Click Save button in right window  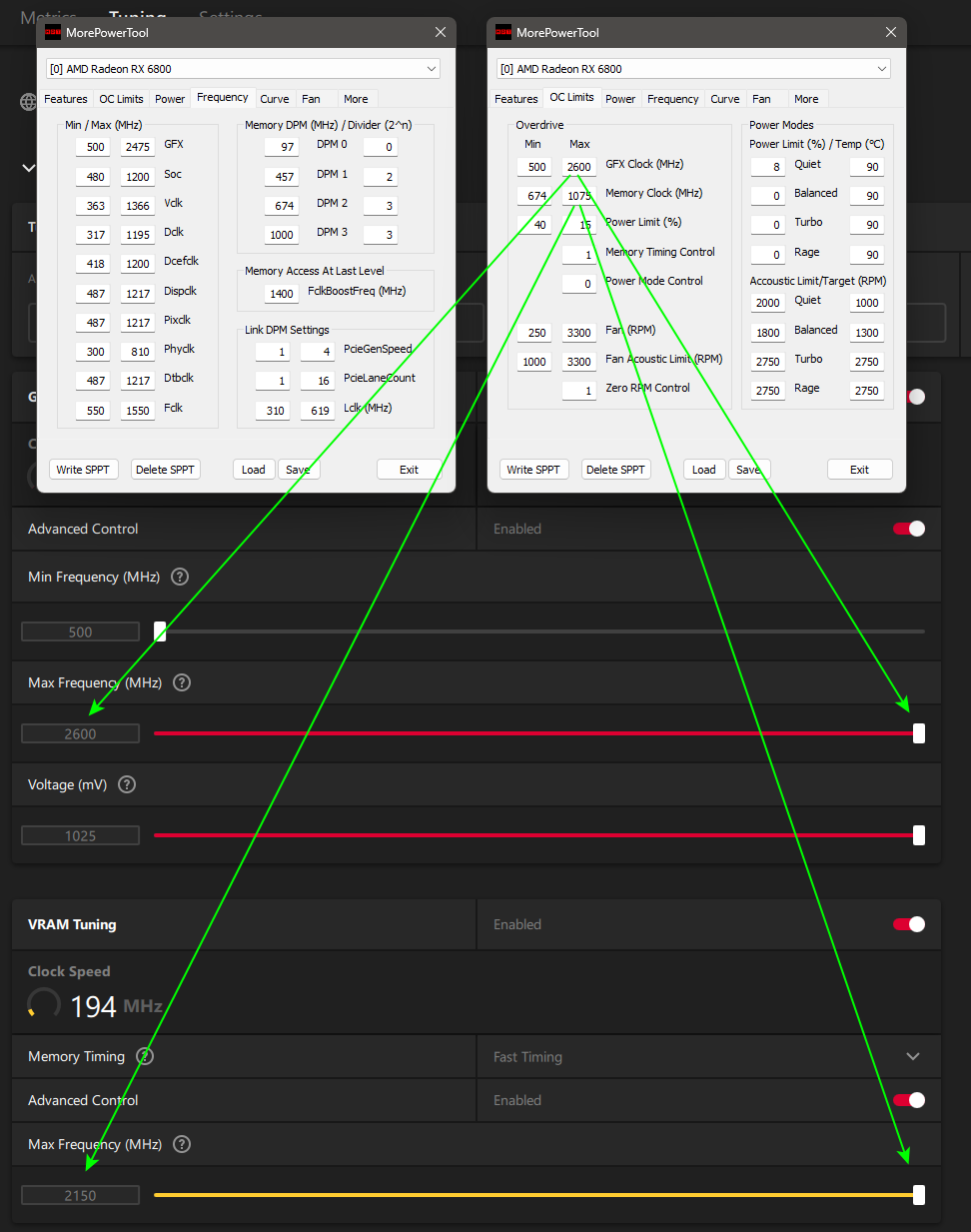pyautogui.click(x=748, y=470)
